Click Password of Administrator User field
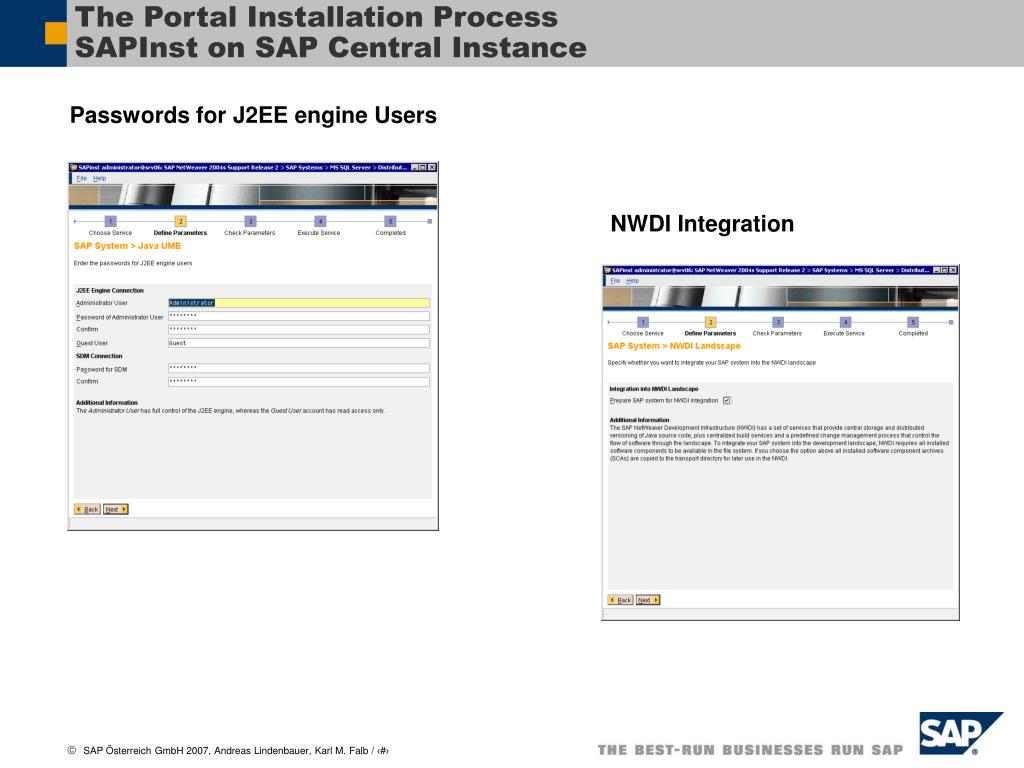 point(299,316)
